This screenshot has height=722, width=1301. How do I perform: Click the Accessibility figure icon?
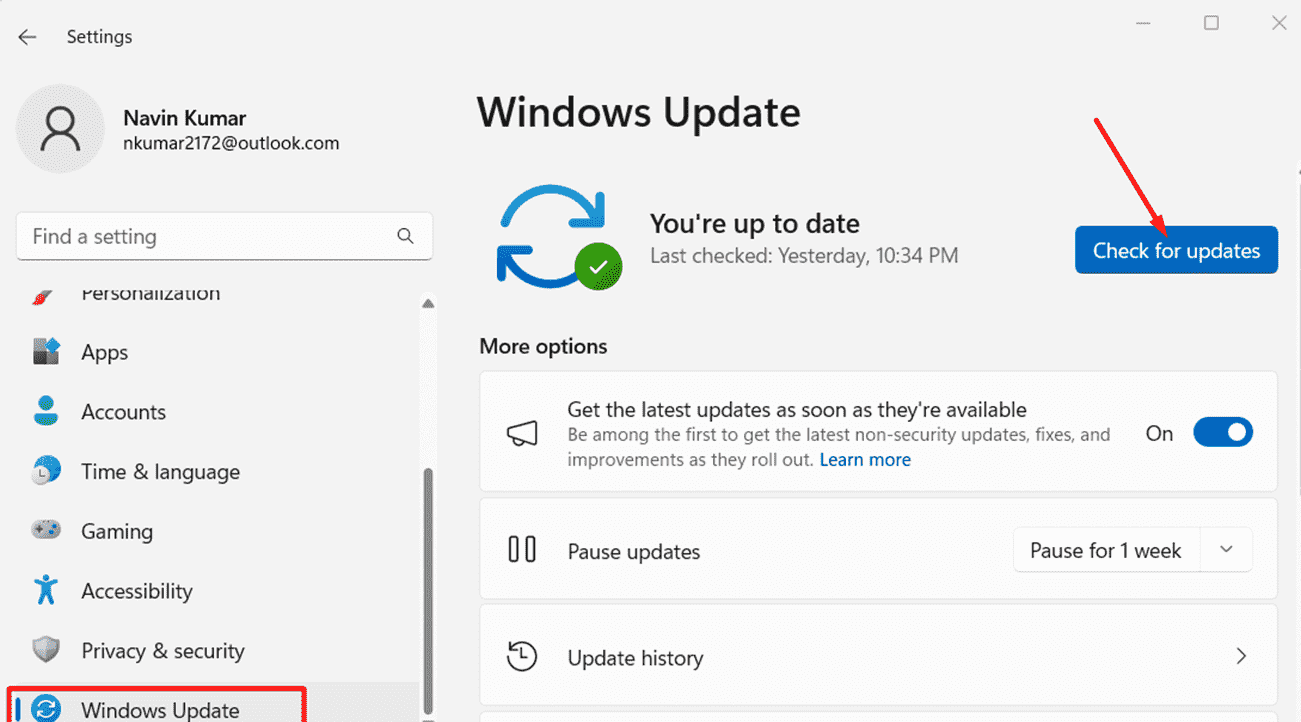(x=46, y=590)
